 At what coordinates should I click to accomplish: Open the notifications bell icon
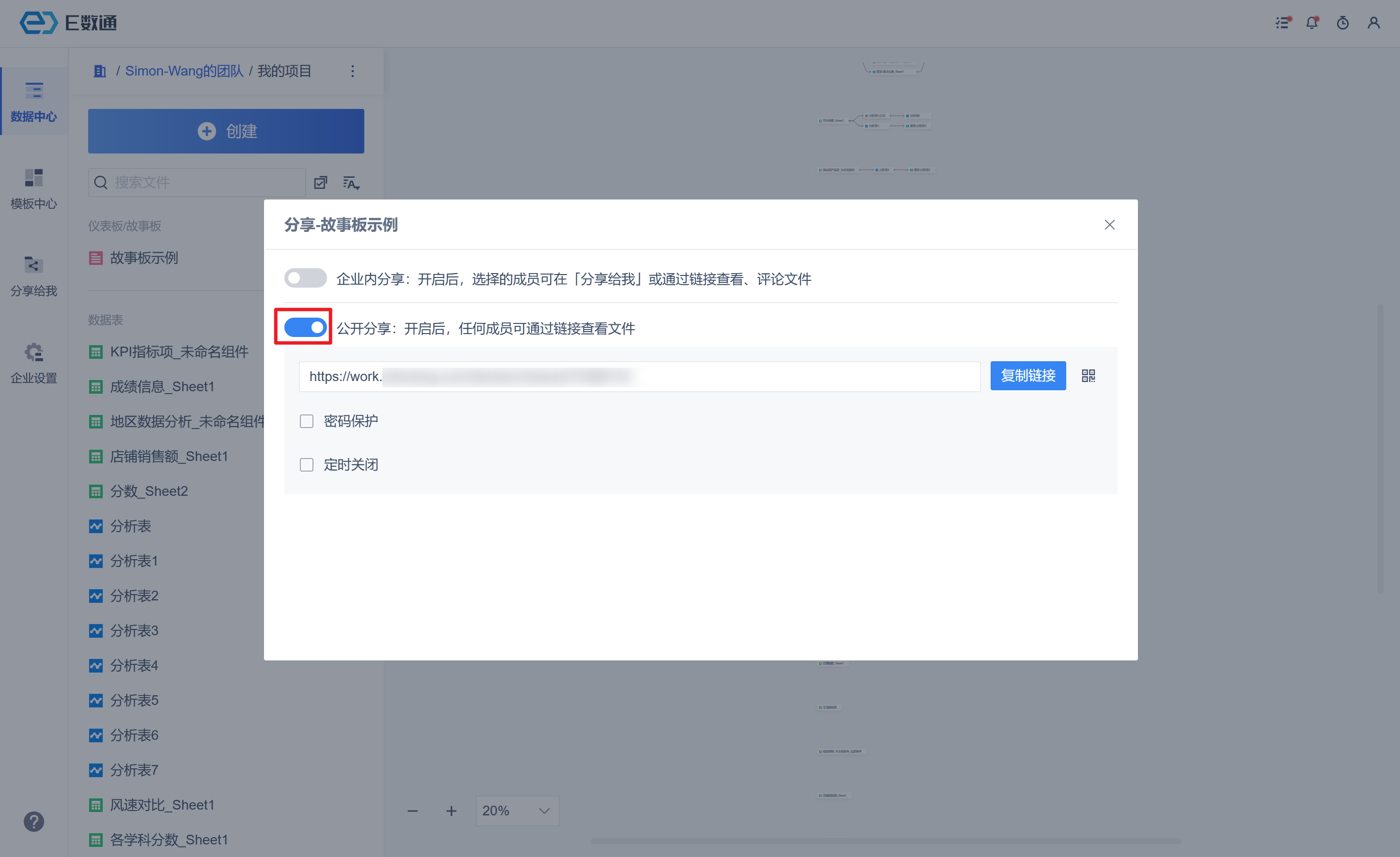[x=1312, y=23]
